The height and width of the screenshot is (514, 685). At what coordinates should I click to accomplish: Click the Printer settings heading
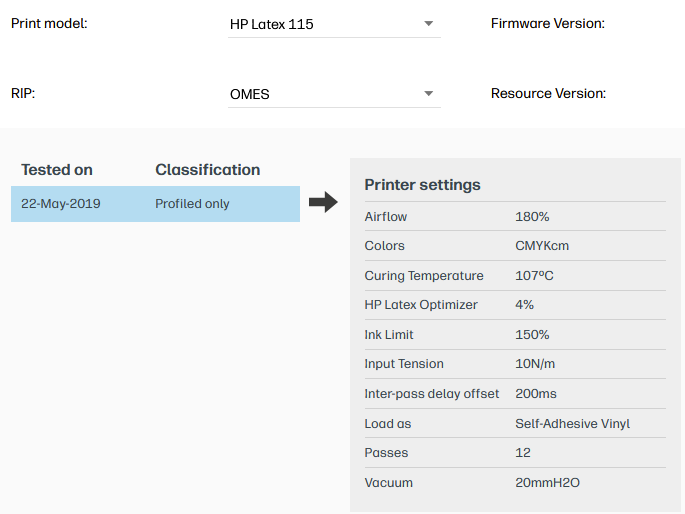pos(422,185)
